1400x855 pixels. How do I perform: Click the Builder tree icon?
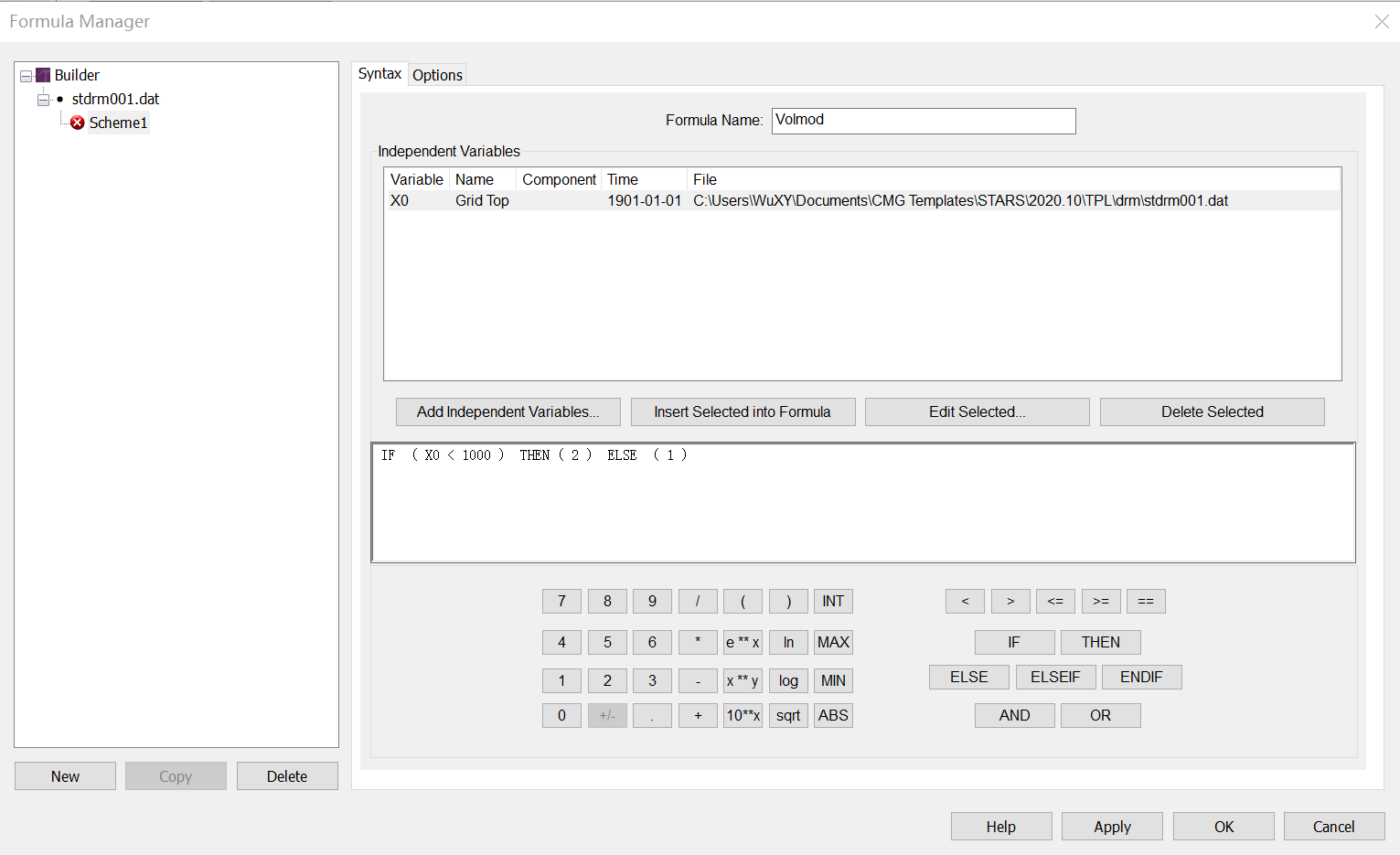[43, 75]
